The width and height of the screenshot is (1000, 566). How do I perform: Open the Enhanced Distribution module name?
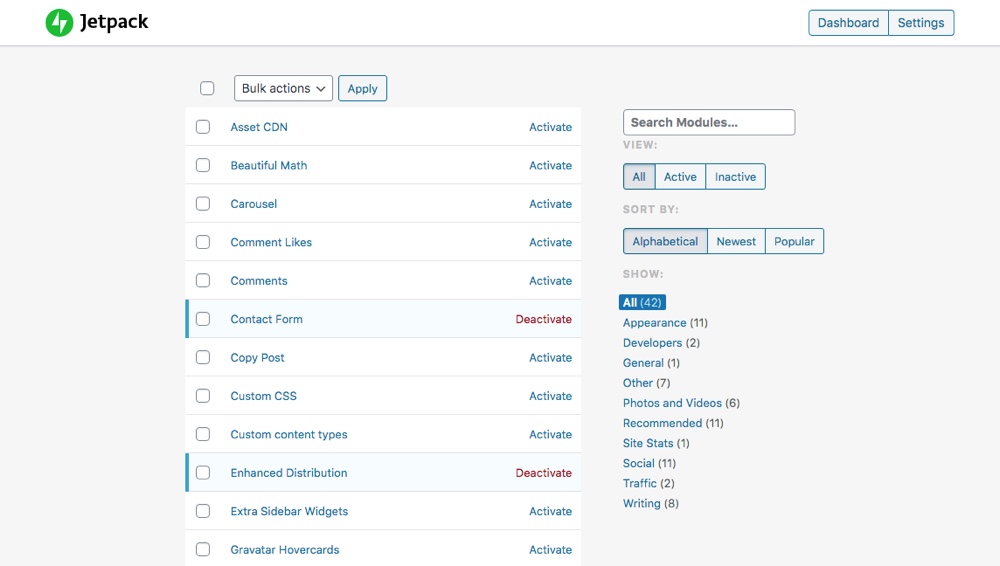click(x=289, y=472)
